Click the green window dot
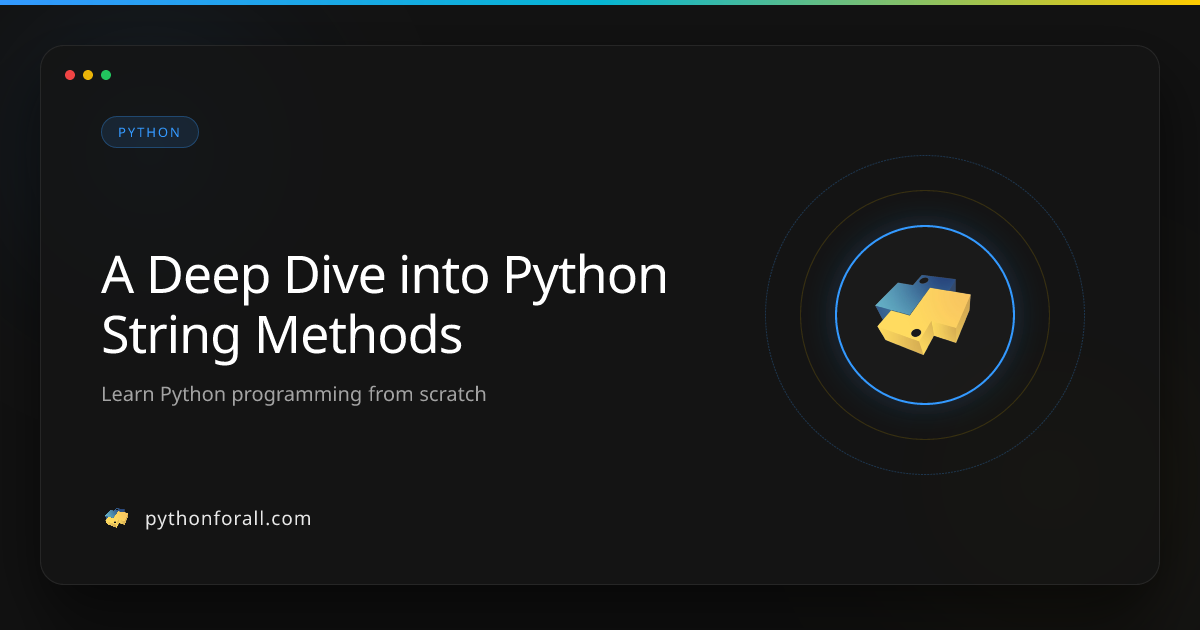The height and width of the screenshot is (630, 1200). point(106,75)
